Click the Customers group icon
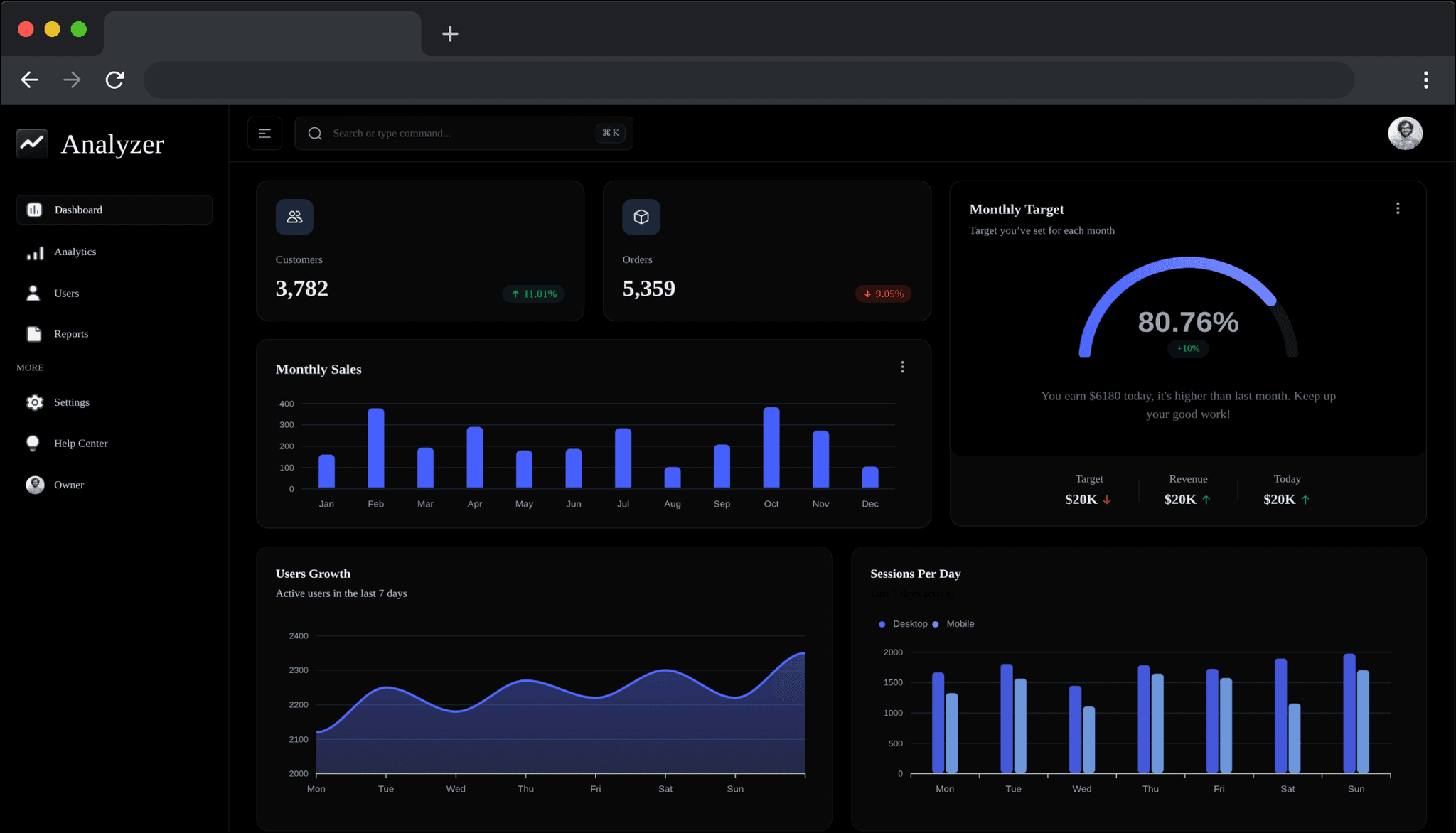1456x833 pixels. 294,217
